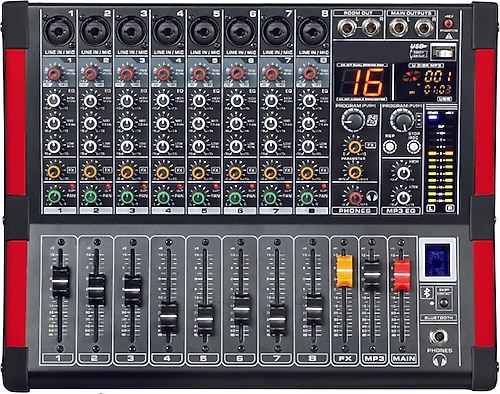This screenshot has height=394, width=500.
Task: Click the PHONES label under the red knob
Action: click(x=355, y=211)
